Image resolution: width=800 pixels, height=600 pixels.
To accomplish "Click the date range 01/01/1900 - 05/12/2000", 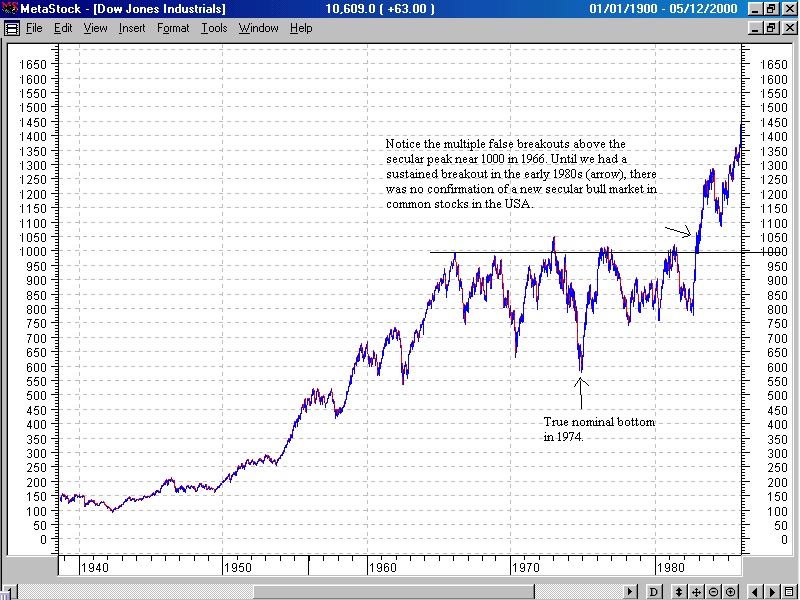I will click(663, 9).
